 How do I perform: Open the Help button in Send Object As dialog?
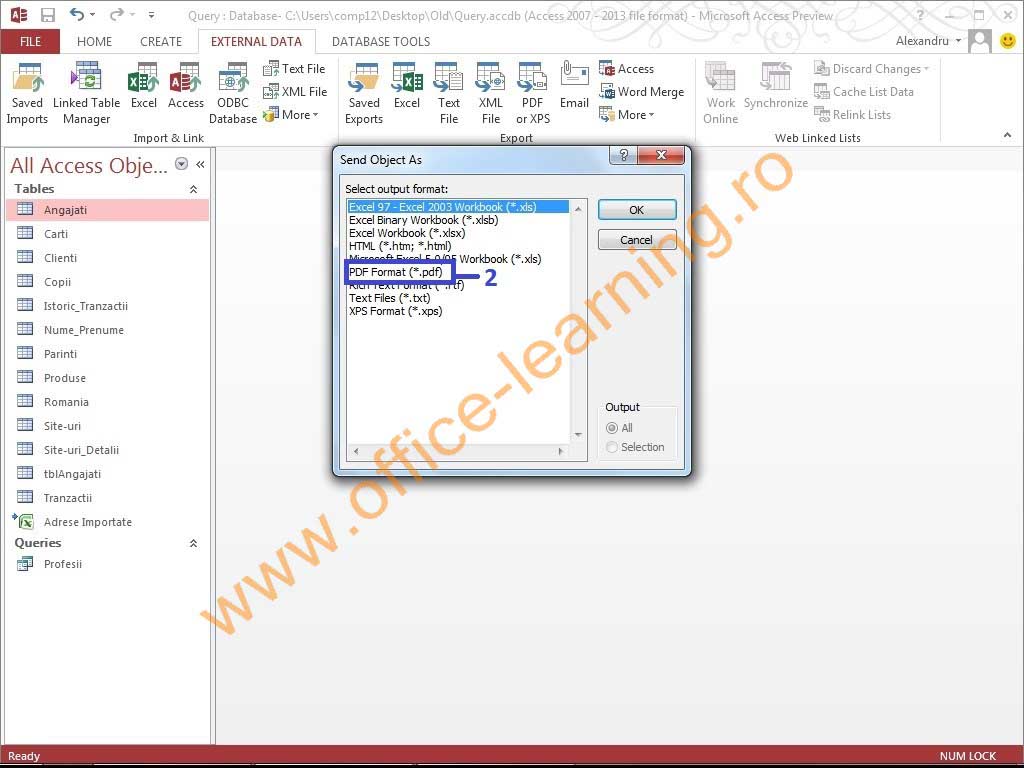pos(624,155)
